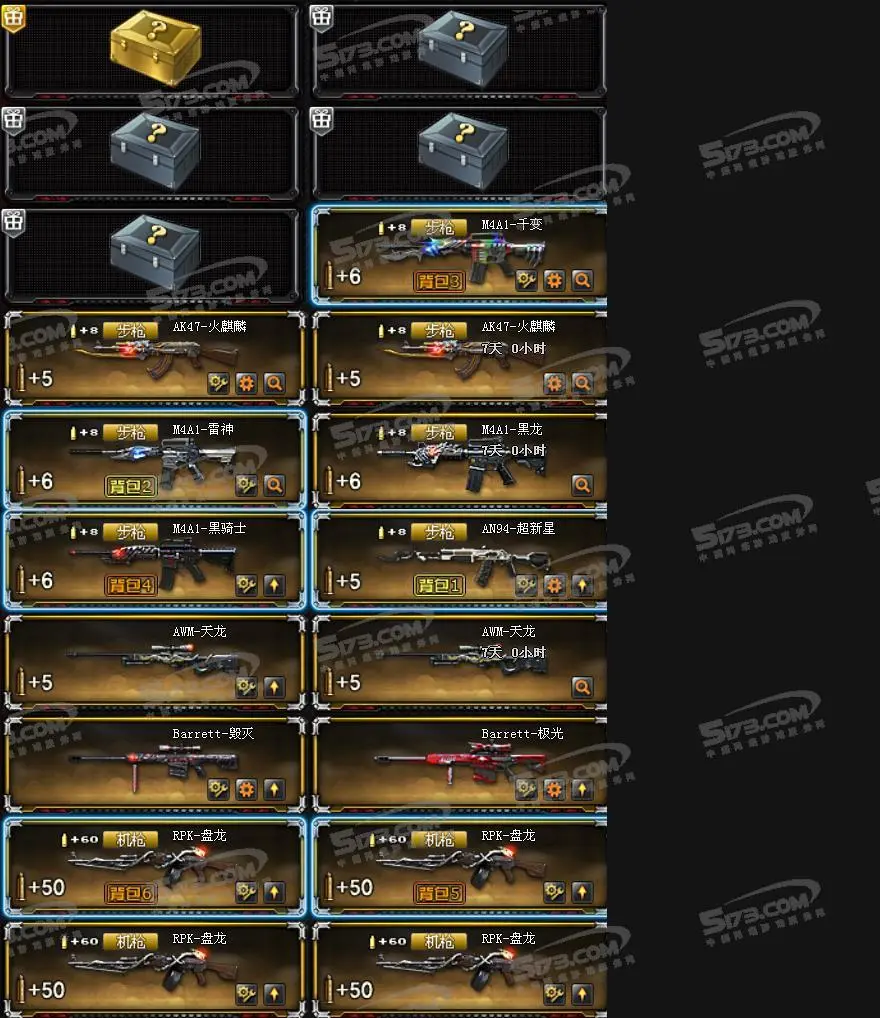The height and width of the screenshot is (1018, 880).
Task: Click the wrench icon on M4A1-雷神 card
Action: (246, 485)
